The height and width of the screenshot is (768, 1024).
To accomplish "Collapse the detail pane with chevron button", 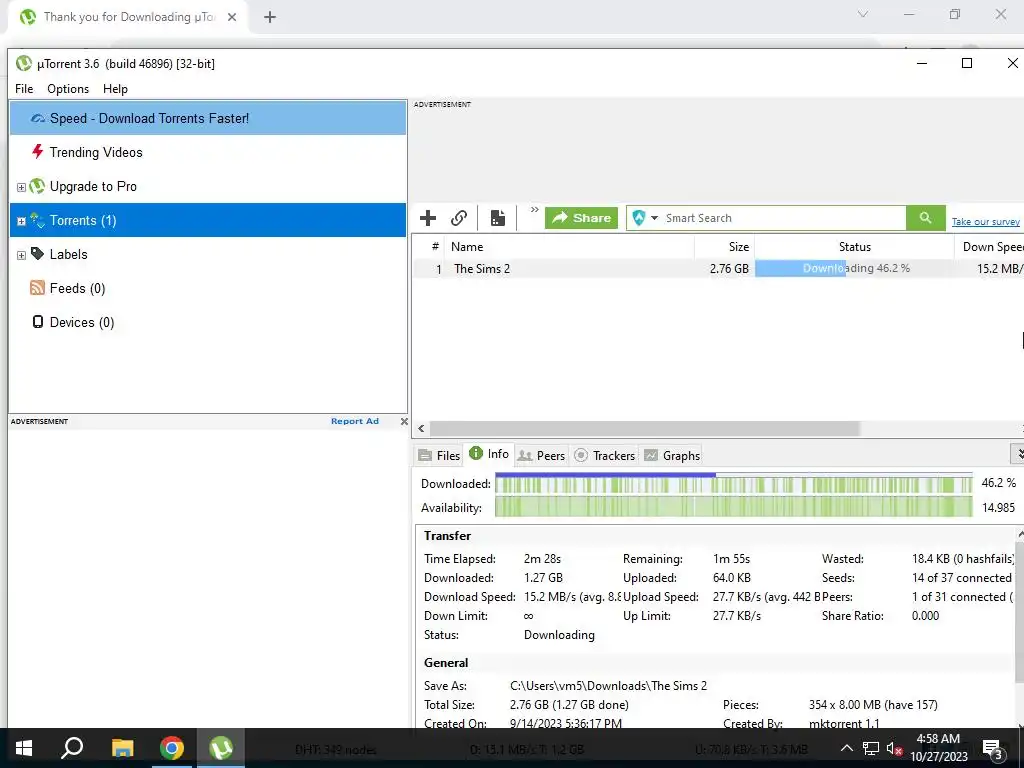I will point(1017,453).
